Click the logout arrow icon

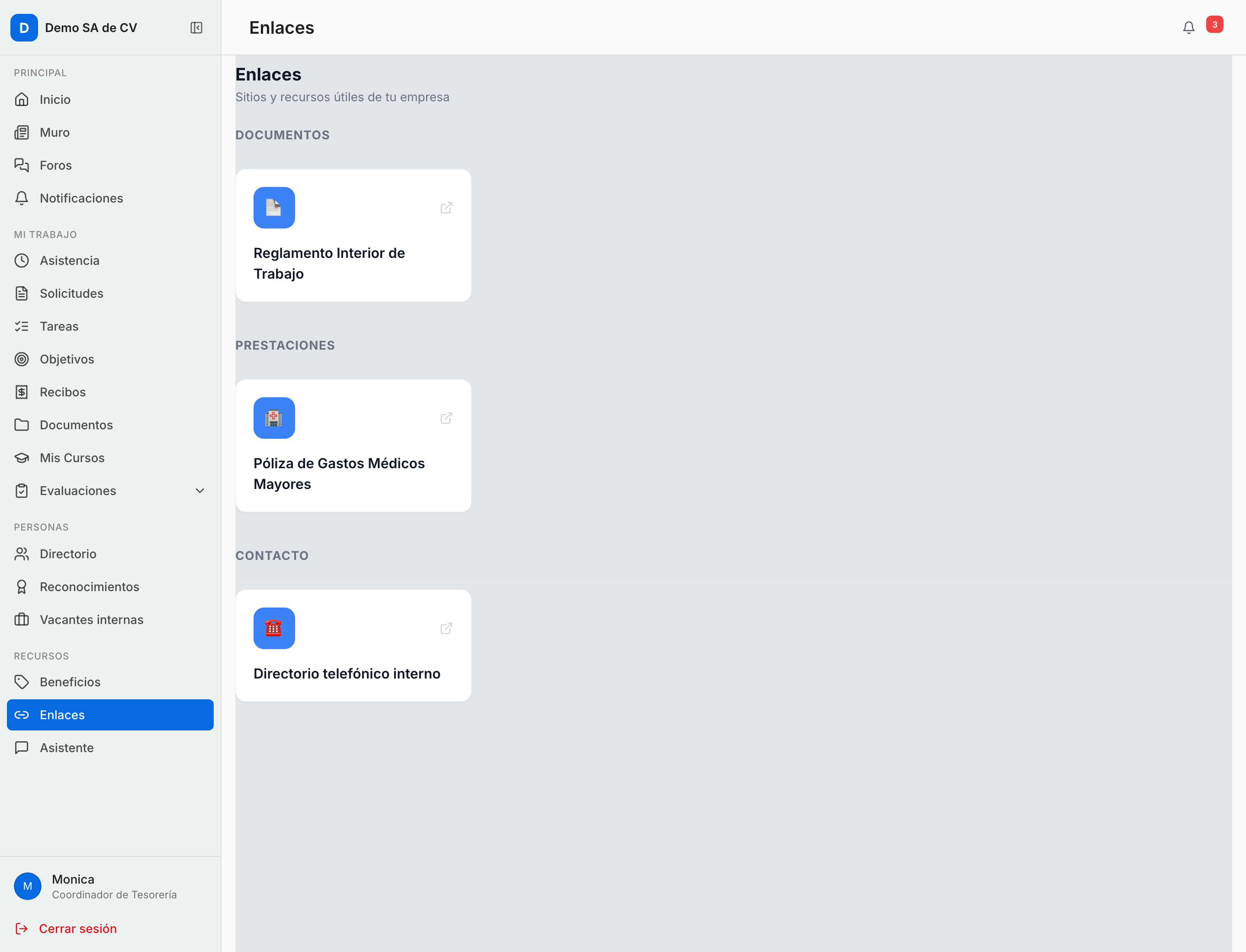point(22,929)
